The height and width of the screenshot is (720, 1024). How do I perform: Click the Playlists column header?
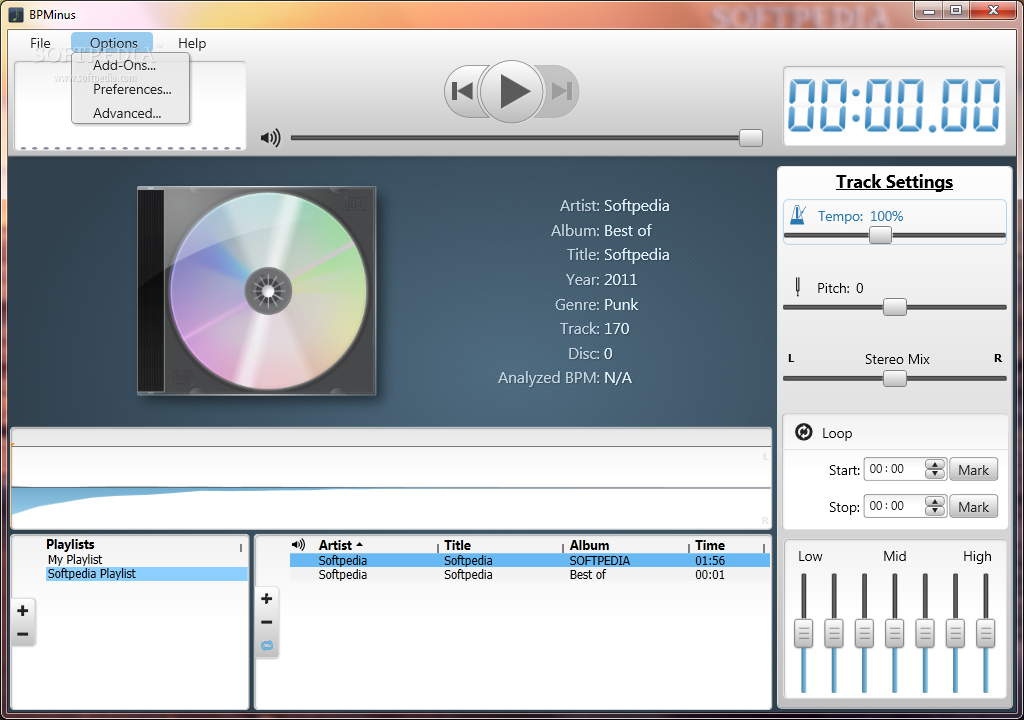tap(70, 544)
